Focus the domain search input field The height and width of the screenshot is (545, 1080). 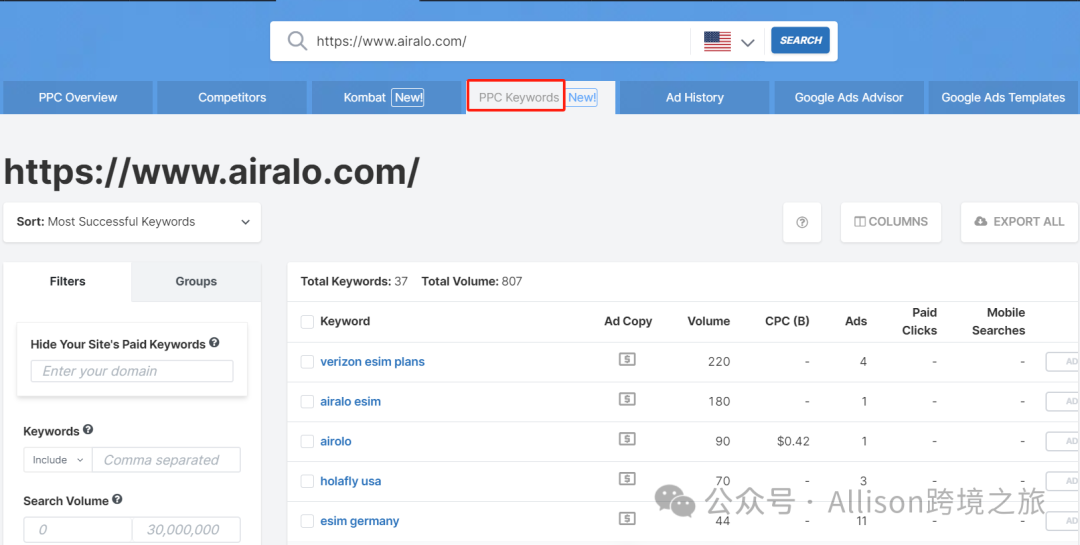tap(499, 41)
